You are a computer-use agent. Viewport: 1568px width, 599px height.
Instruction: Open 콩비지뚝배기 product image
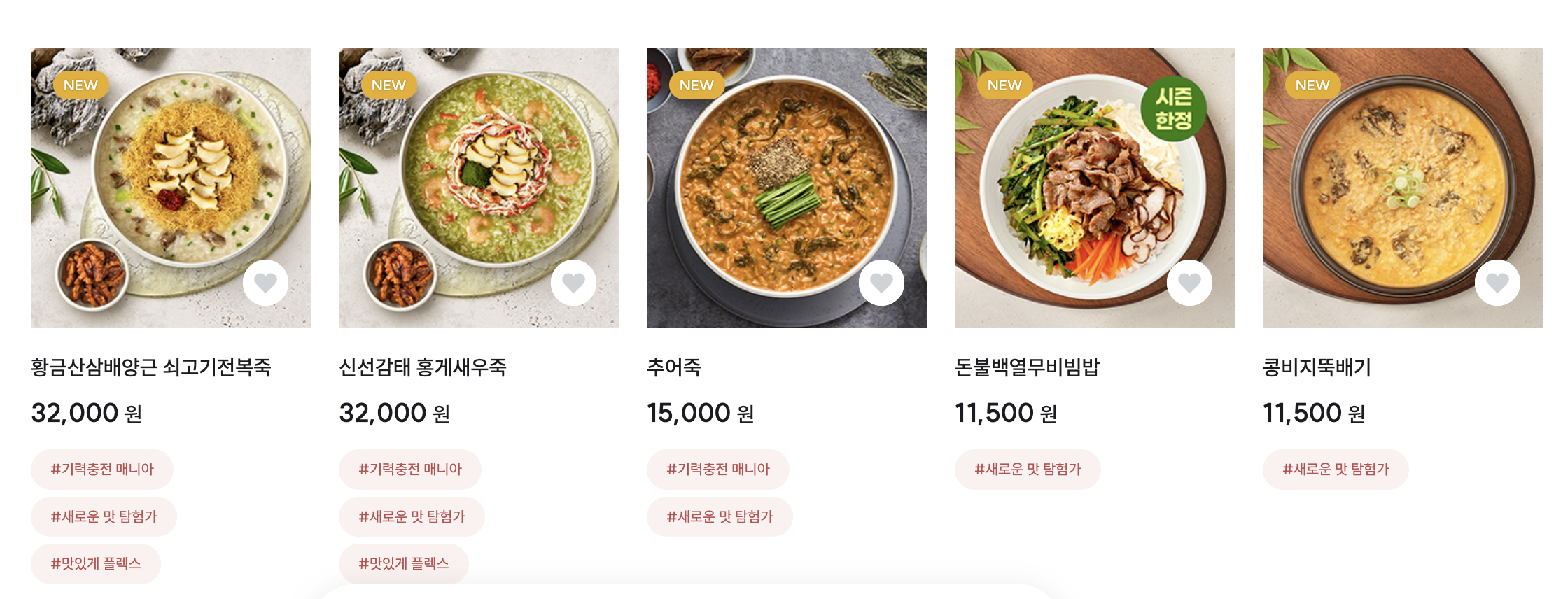(1402, 188)
